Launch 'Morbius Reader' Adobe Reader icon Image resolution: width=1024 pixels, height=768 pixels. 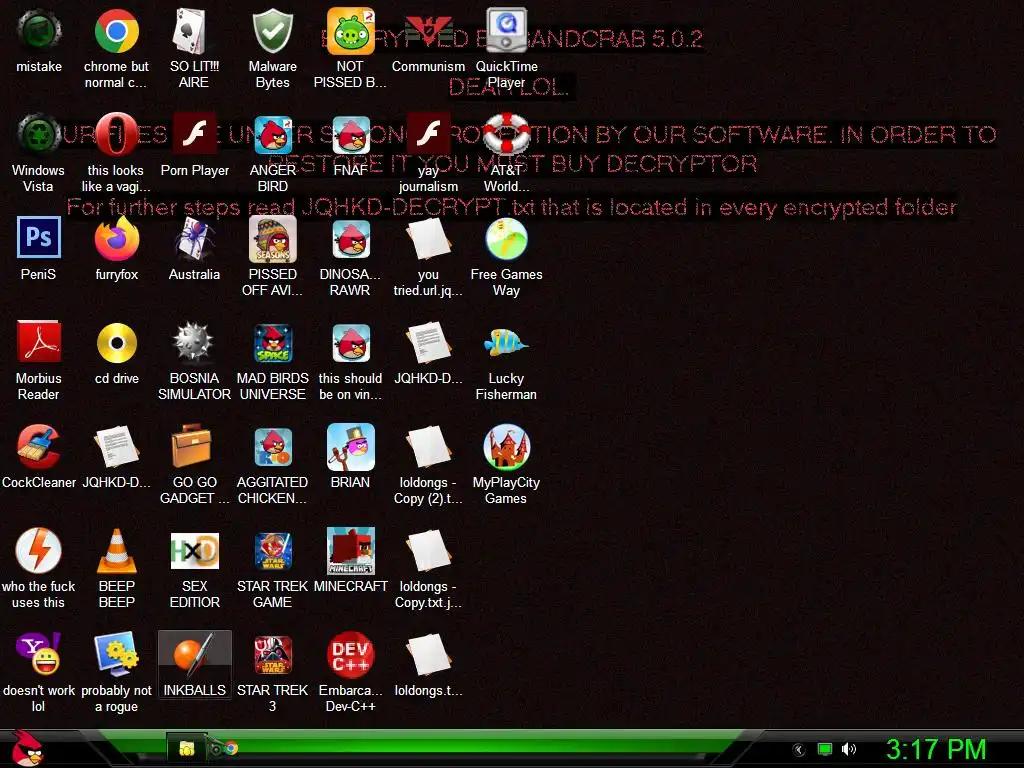[39, 343]
